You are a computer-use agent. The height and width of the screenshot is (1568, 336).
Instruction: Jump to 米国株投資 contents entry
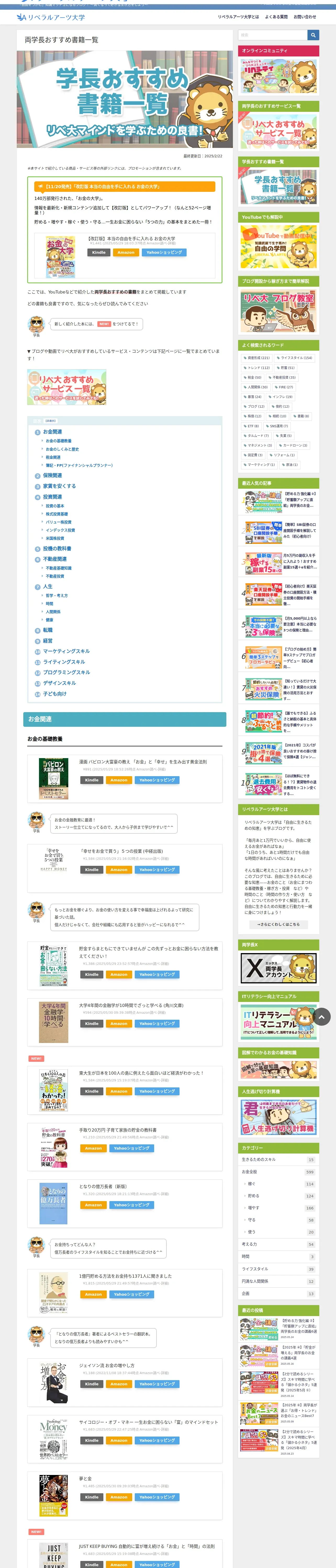(55, 538)
